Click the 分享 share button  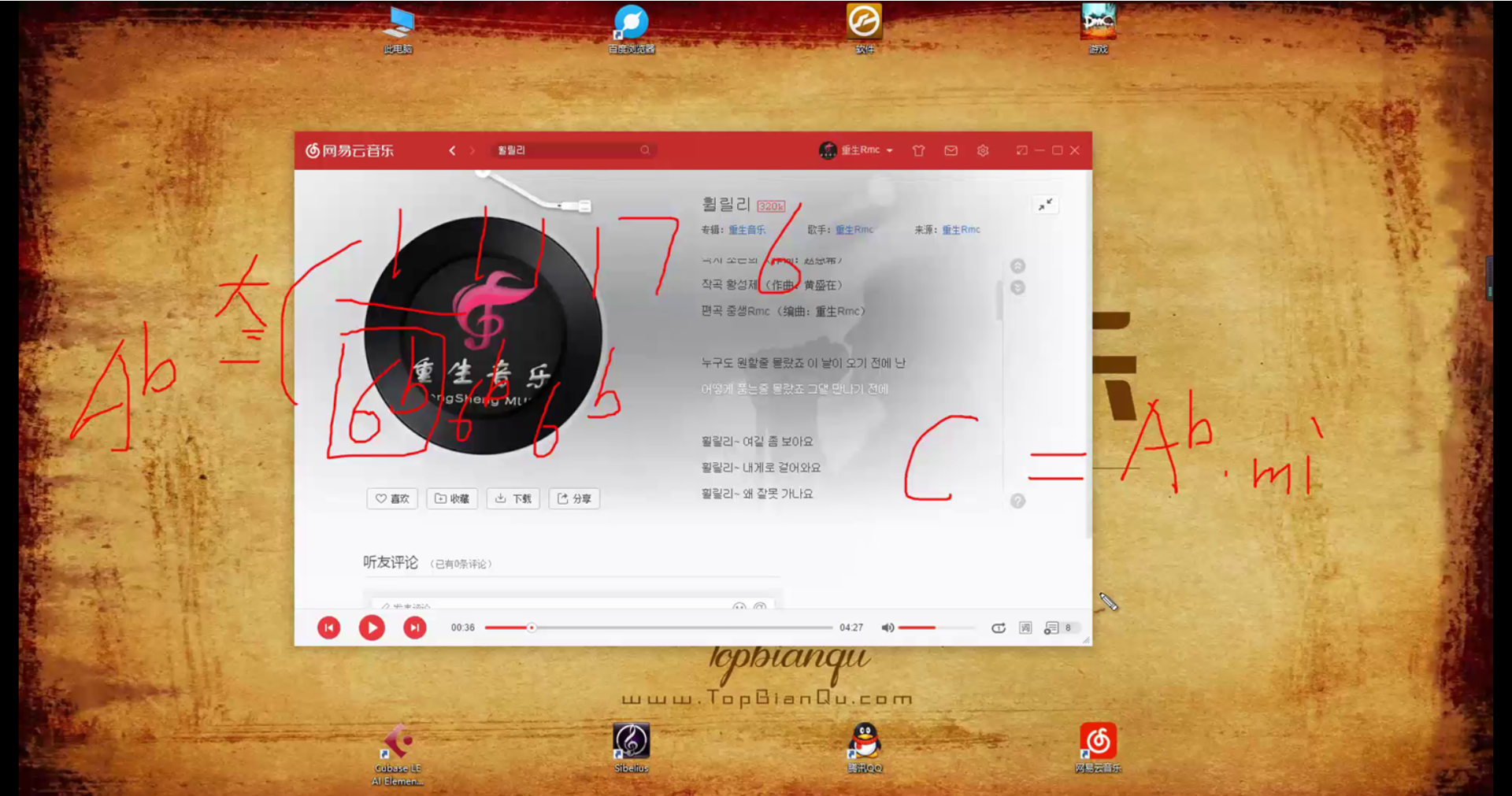[574, 498]
